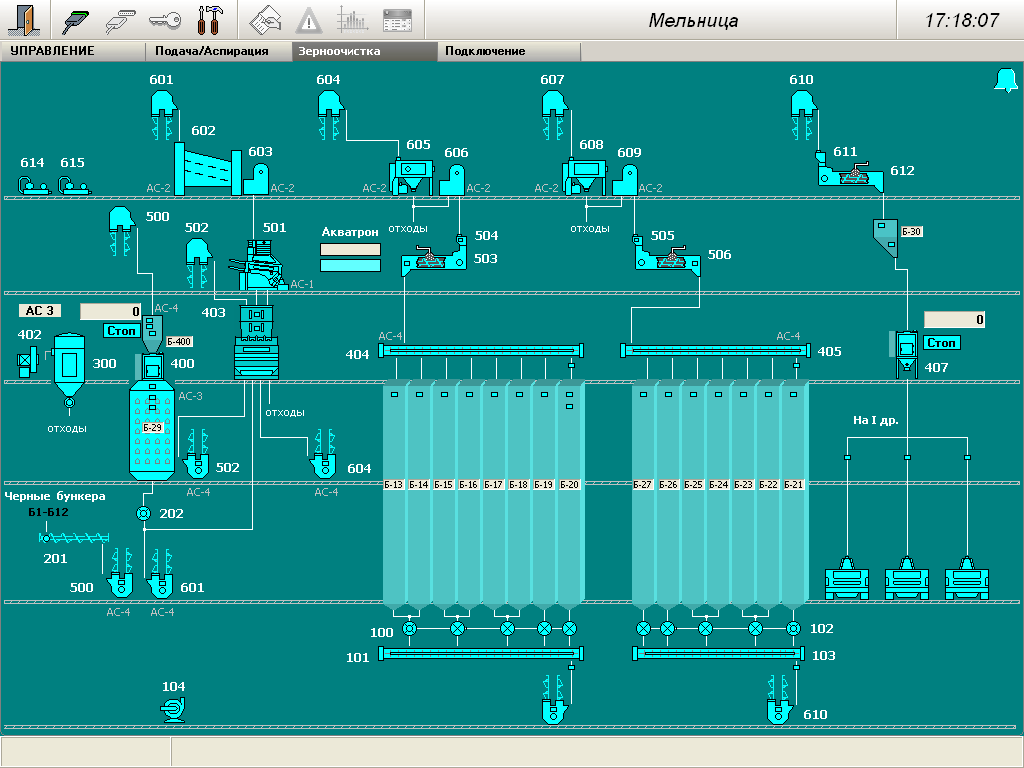Open the key access icon
This screenshot has width=1024, height=768.
coord(164,20)
